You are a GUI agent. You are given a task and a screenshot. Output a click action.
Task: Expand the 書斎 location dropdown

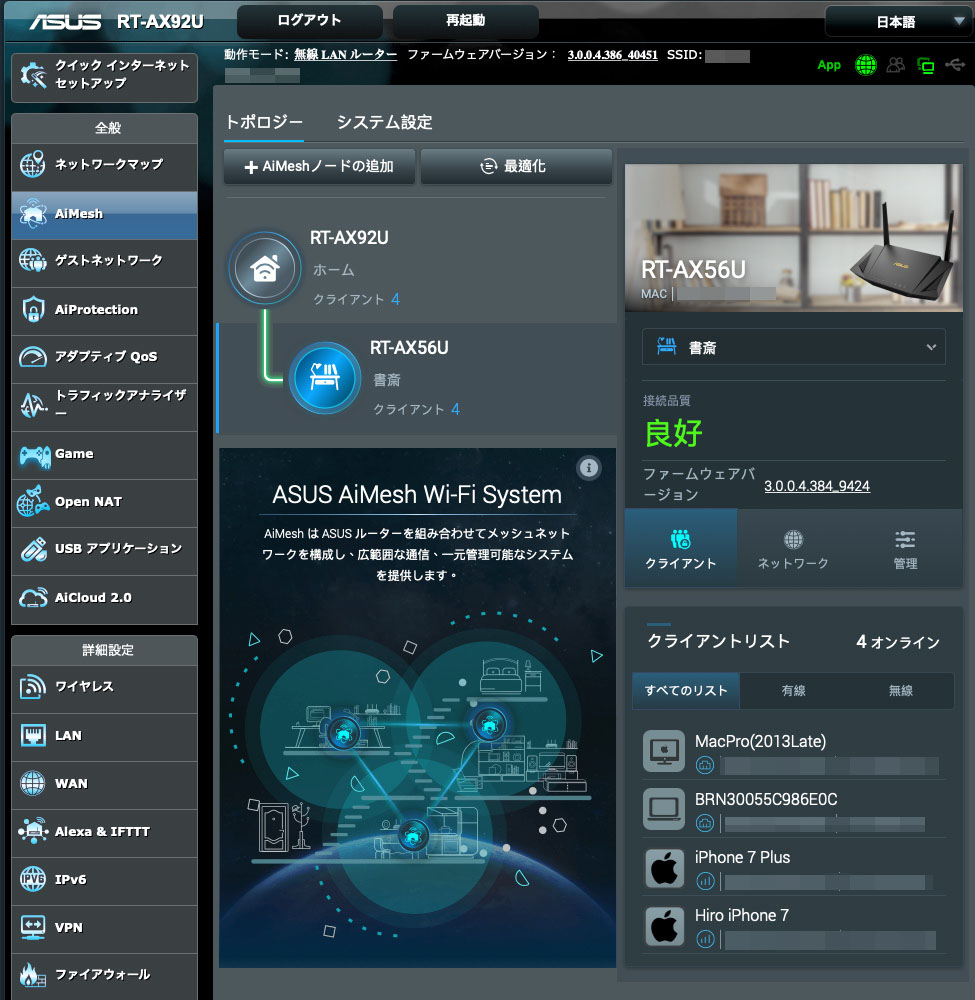click(793, 347)
